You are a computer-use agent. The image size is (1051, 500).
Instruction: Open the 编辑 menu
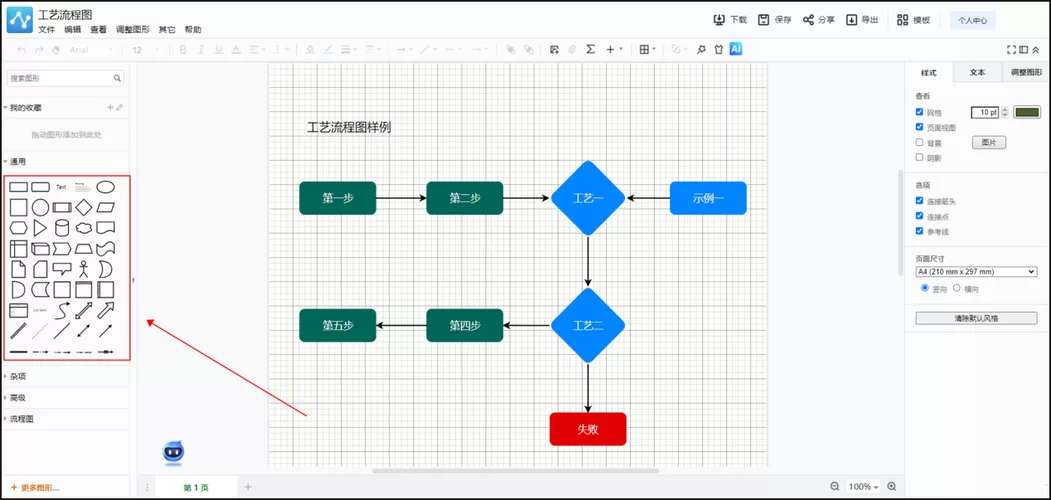pyautogui.click(x=72, y=29)
